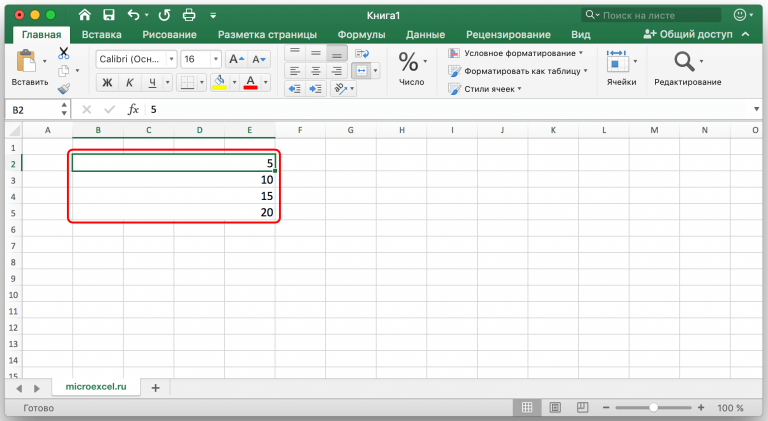Click the Format Painter brush icon
Viewport: 768px width, 421px height.
click(64, 88)
